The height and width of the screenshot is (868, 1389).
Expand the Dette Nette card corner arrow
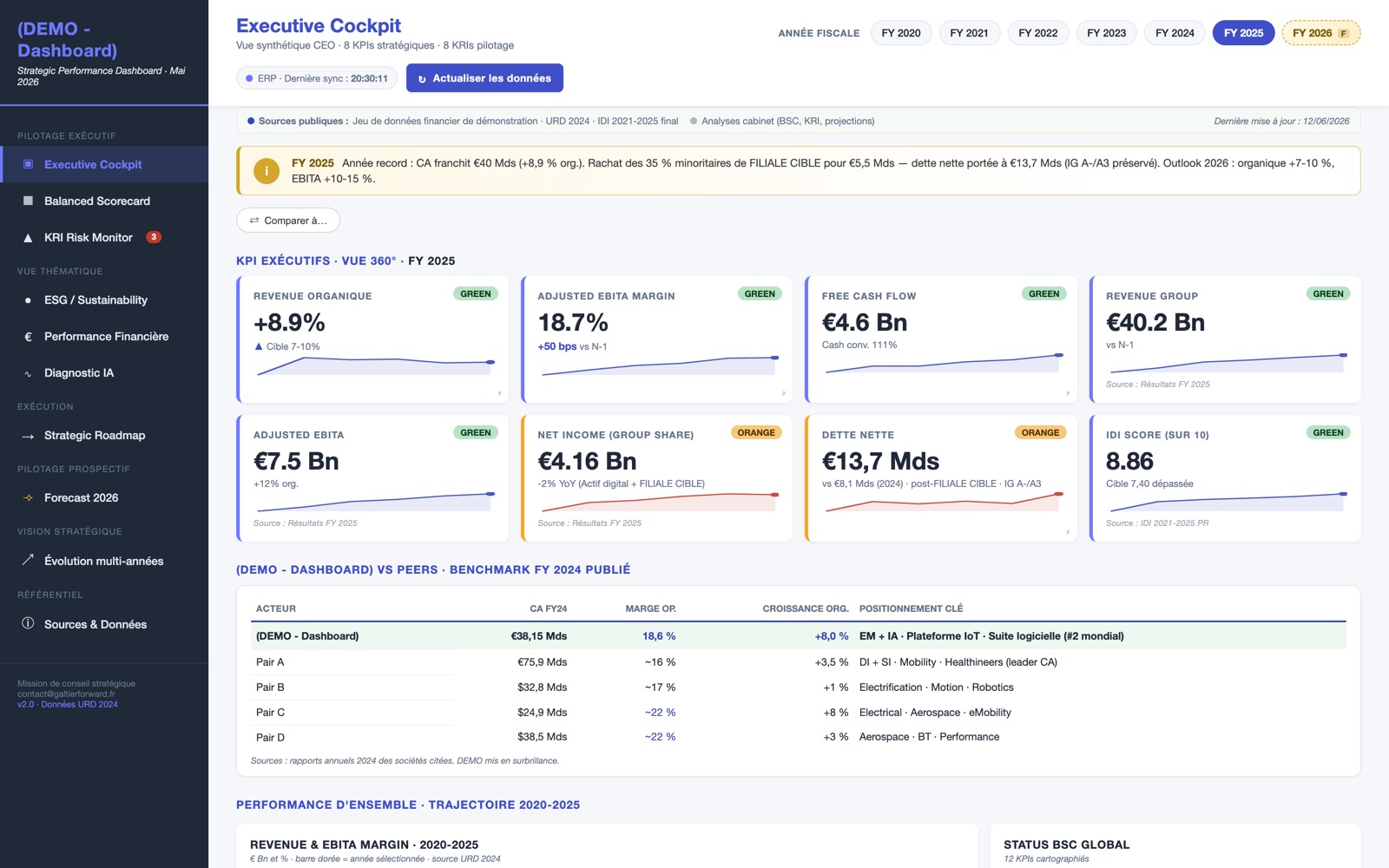click(x=1068, y=532)
